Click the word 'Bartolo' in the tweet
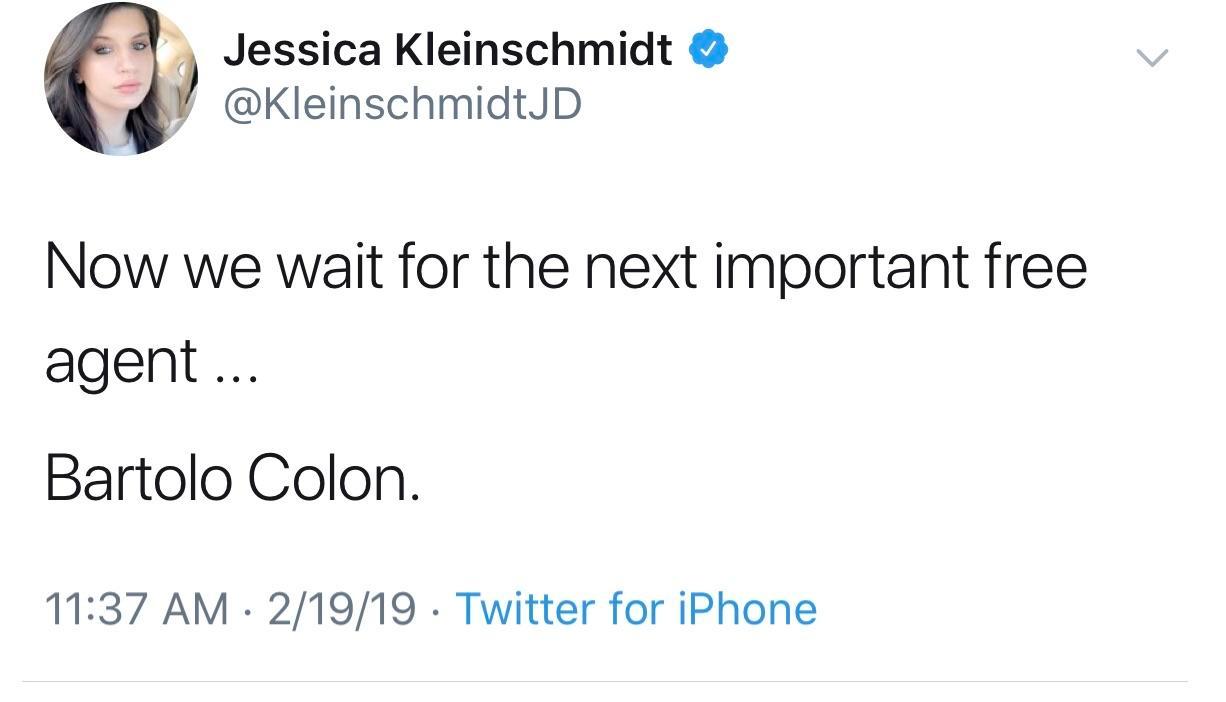This screenshot has width=1226, height=702. point(138,480)
